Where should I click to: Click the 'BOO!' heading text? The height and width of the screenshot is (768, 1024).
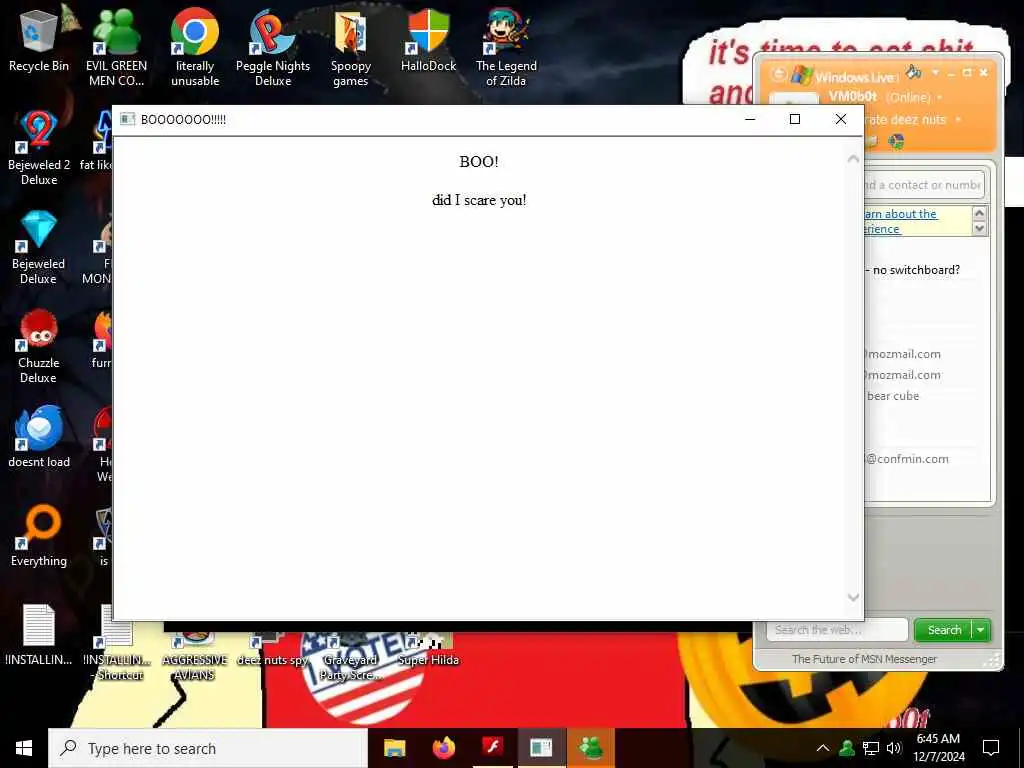click(x=479, y=161)
